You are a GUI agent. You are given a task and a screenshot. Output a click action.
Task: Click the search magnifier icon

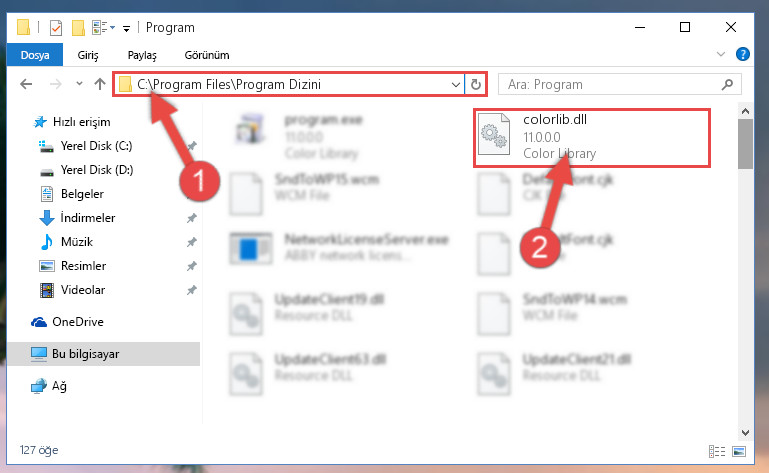727,84
